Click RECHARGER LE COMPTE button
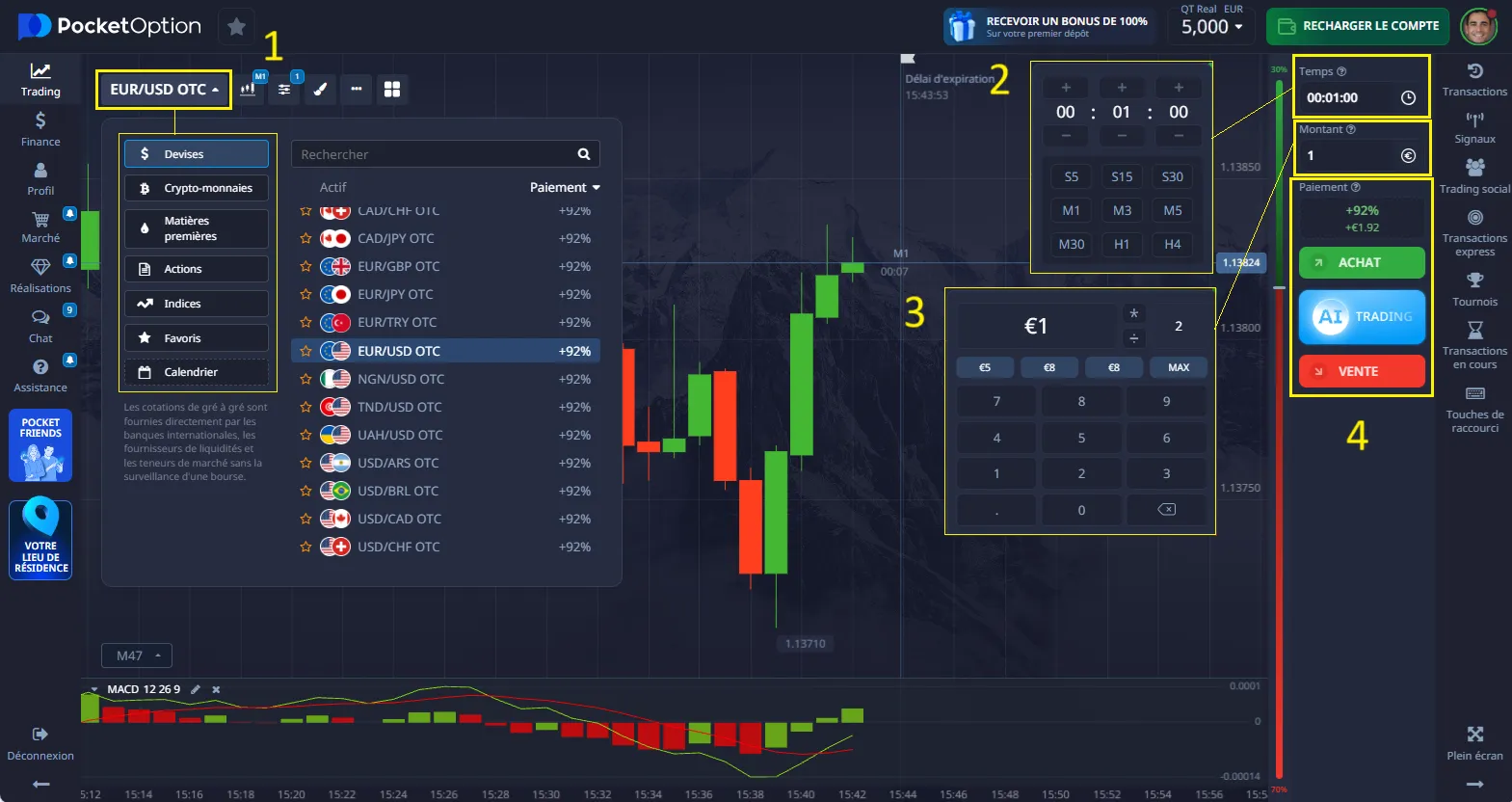The image size is (1512, 802). pos(1357,26)
